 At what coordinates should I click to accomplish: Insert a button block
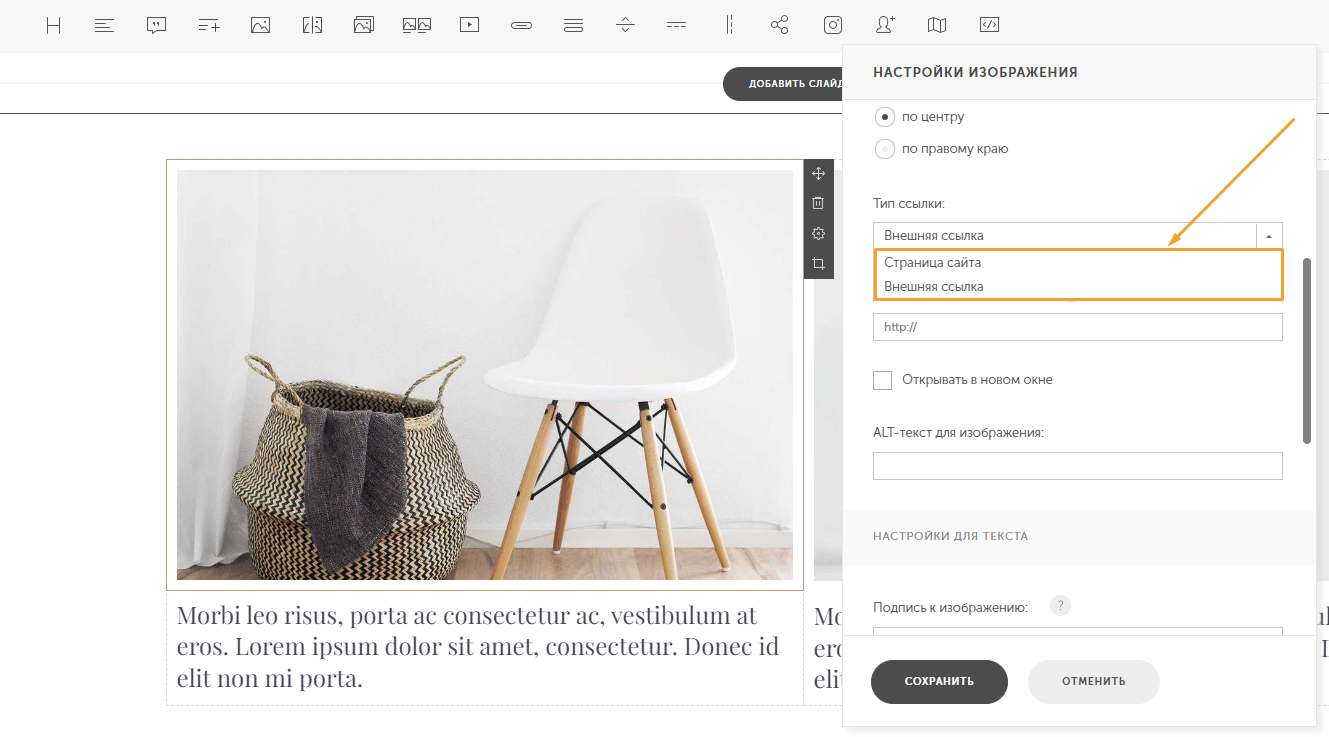click(x=521, y=26)
